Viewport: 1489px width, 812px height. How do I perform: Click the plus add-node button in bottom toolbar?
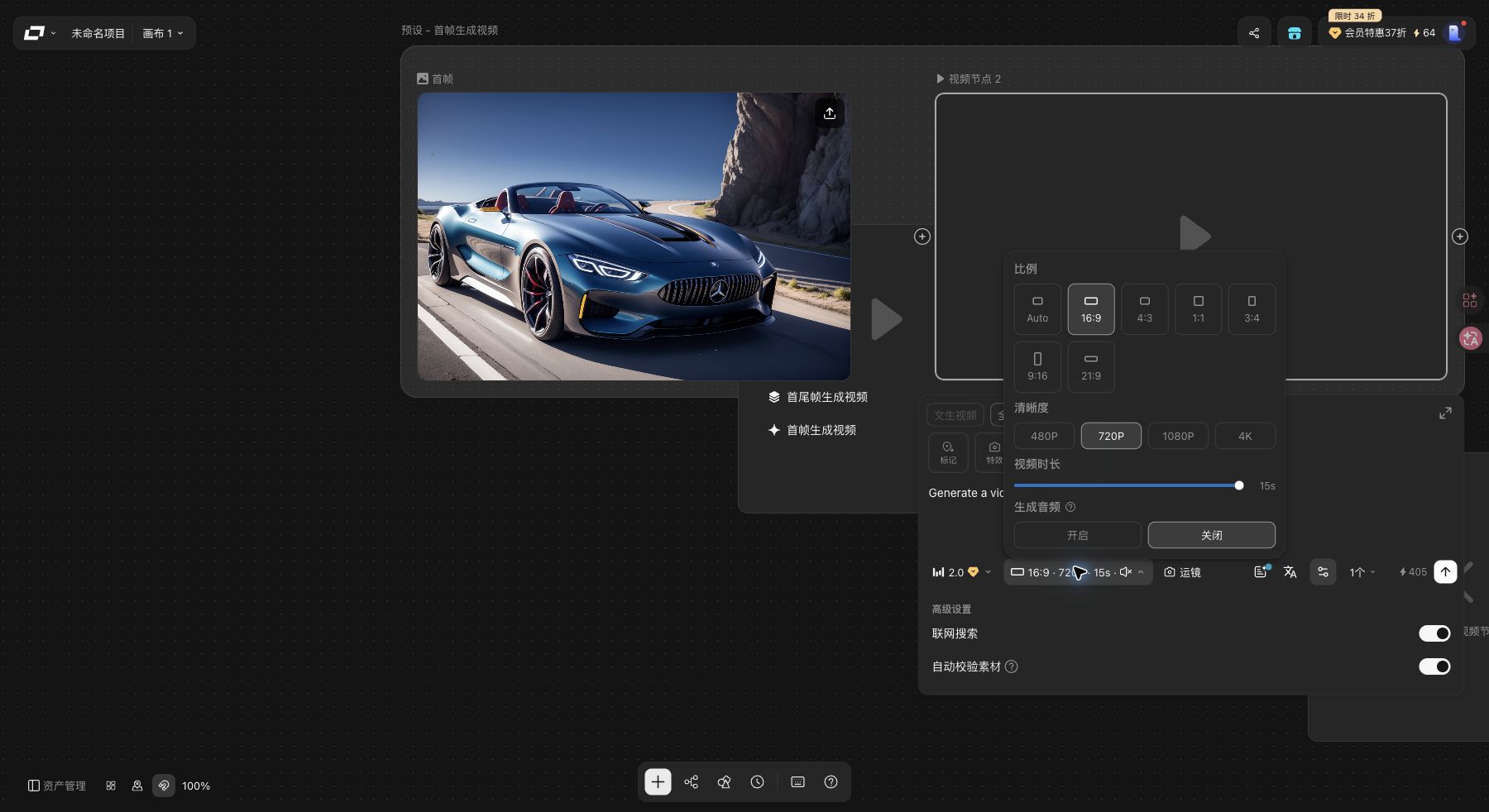point(658,782)
